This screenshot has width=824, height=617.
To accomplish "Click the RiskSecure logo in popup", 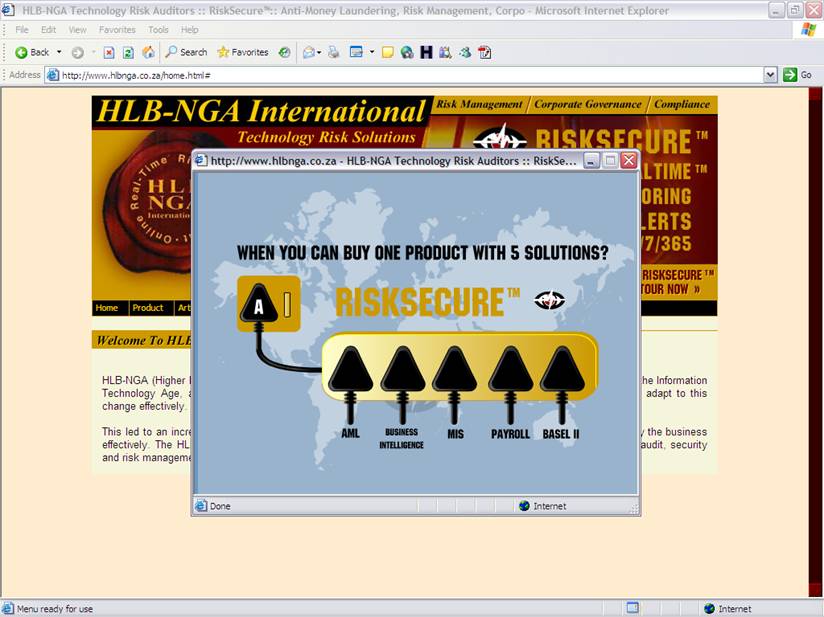I will [x=427, y=302].
